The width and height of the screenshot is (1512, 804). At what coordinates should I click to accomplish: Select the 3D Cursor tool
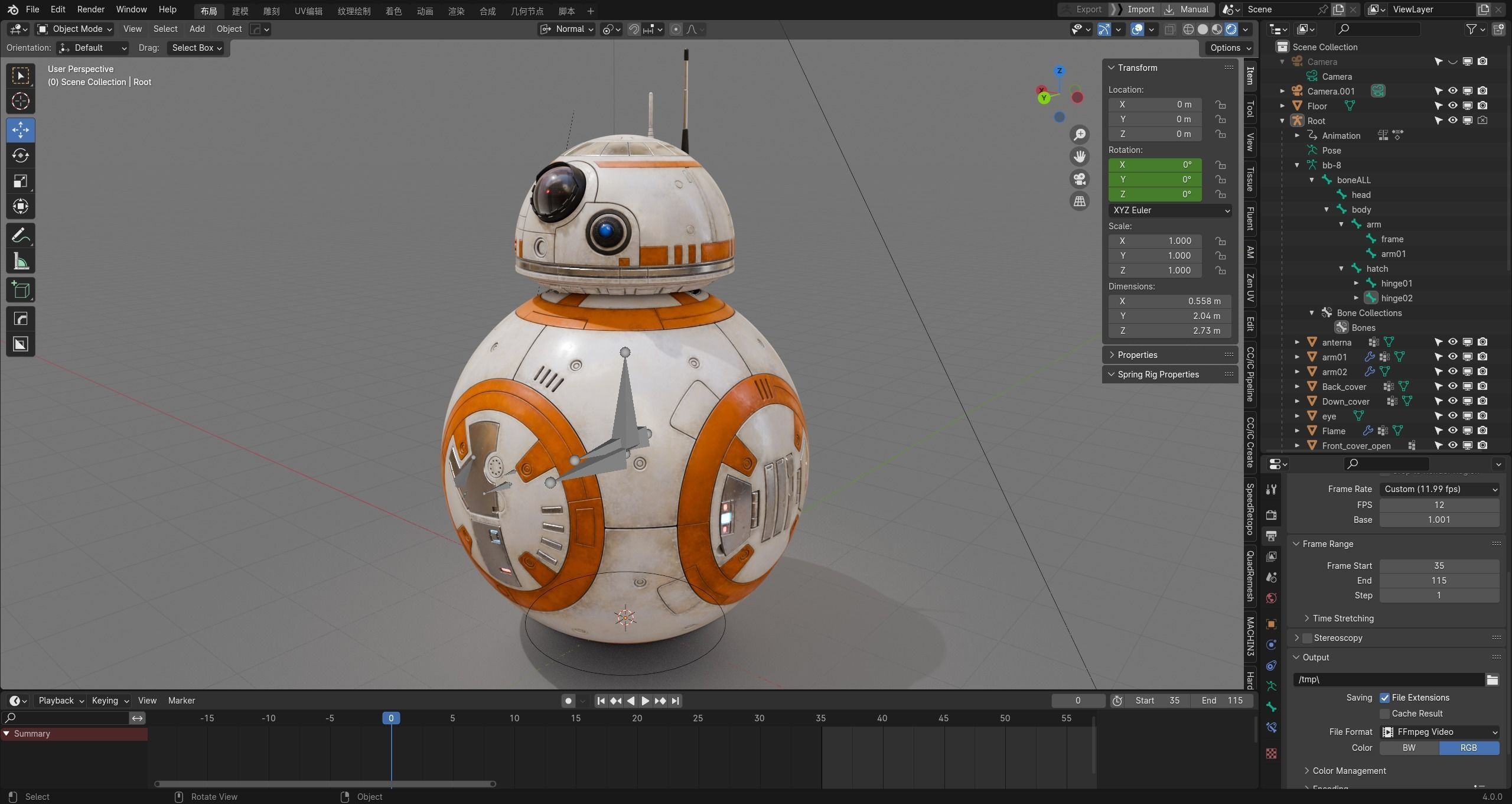tap(21, 102)
